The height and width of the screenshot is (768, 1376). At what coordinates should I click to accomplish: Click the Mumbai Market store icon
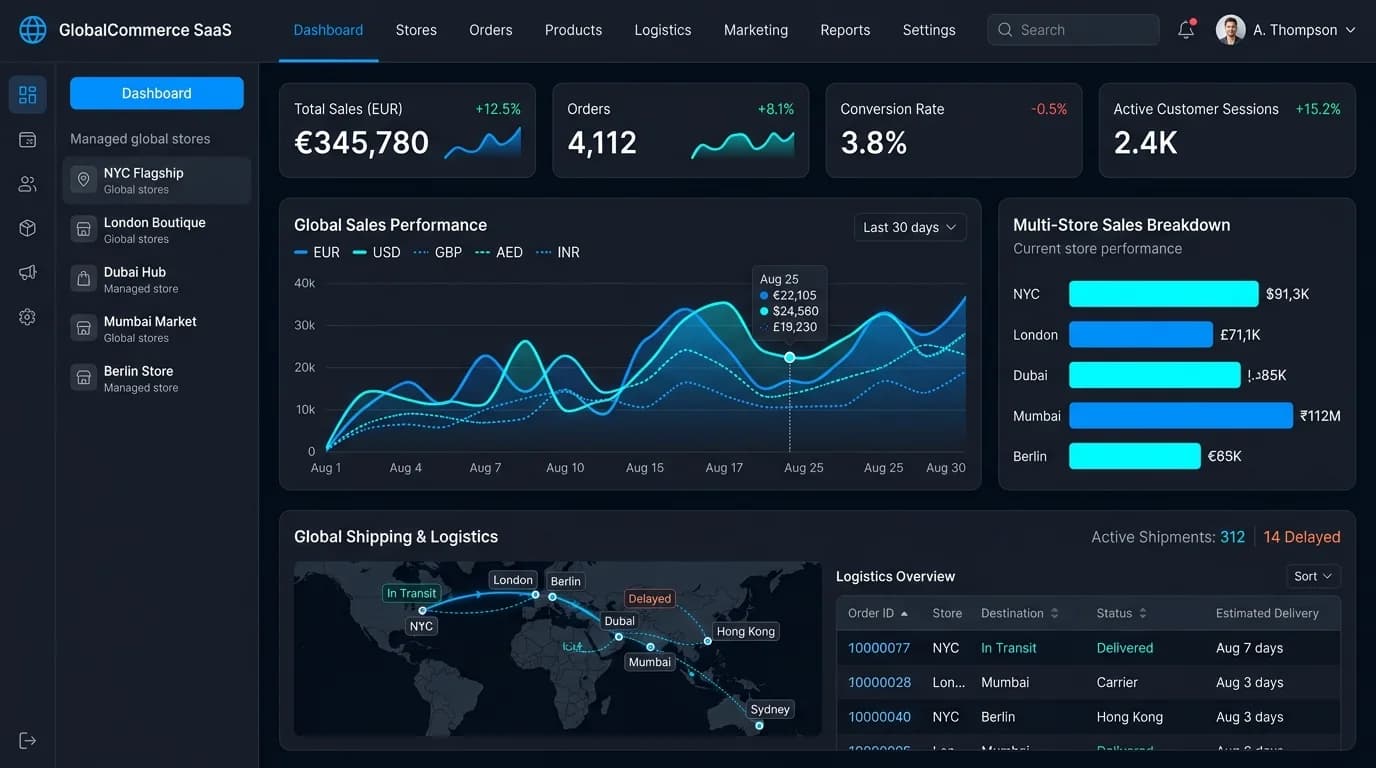[84, 328]
